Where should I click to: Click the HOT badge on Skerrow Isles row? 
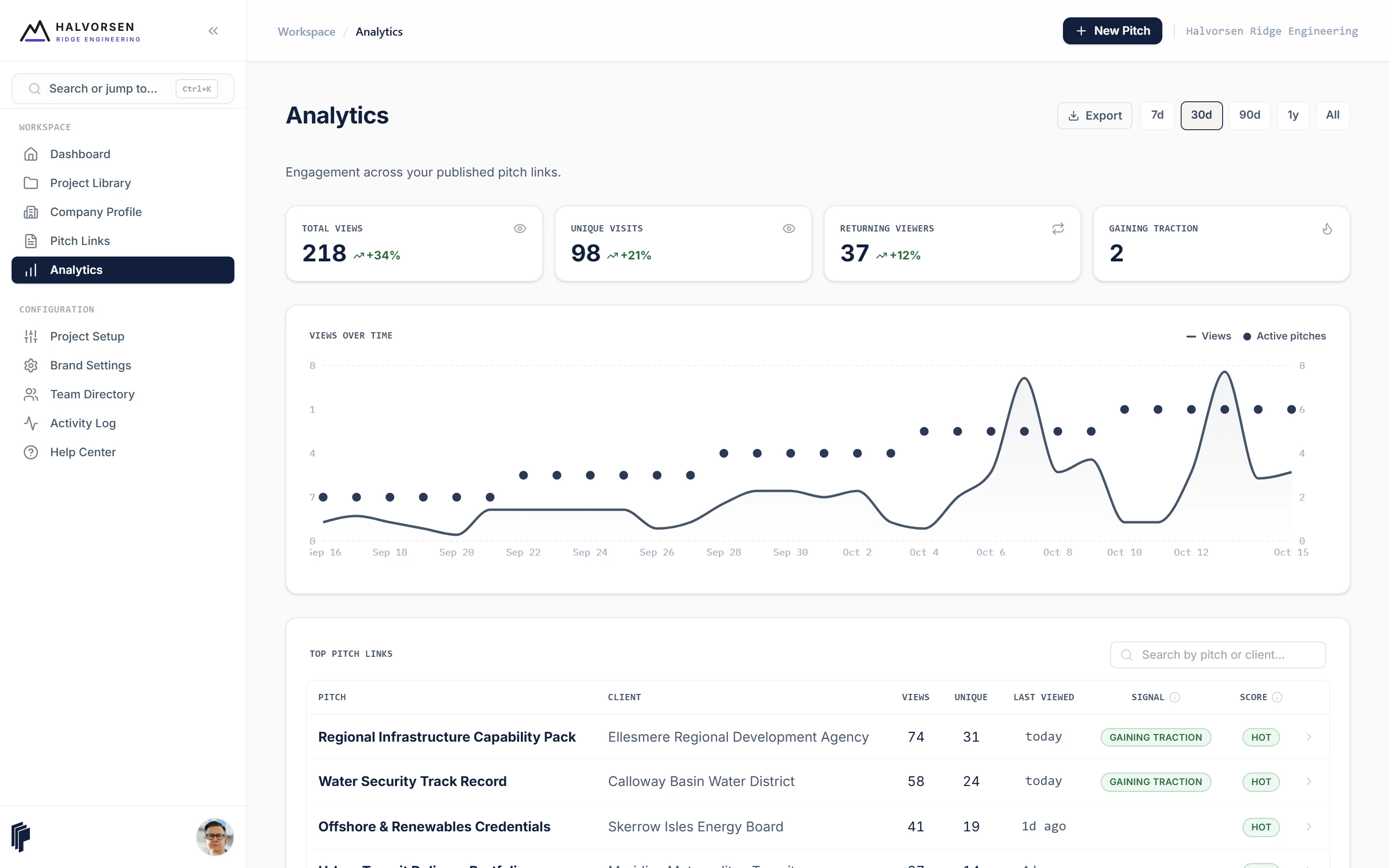[x=1260, y=827]
